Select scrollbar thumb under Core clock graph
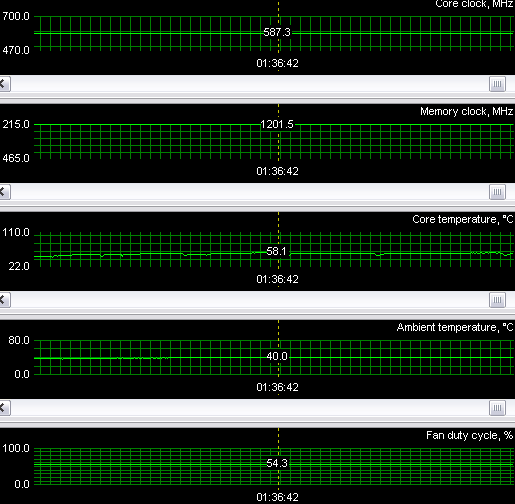The width and height of the screenshot is (515, 504). [x=497, y=84]
